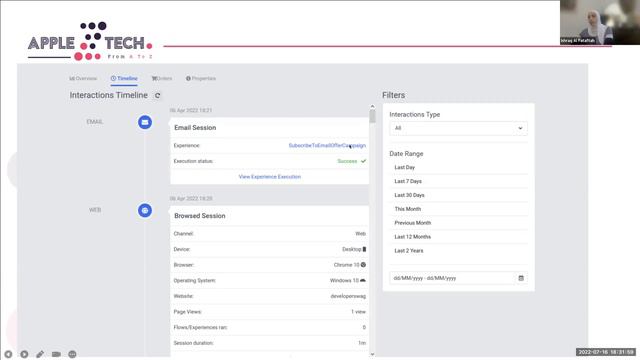Click timeline scrollbar down arrow
640x360 pixels.
372,354
